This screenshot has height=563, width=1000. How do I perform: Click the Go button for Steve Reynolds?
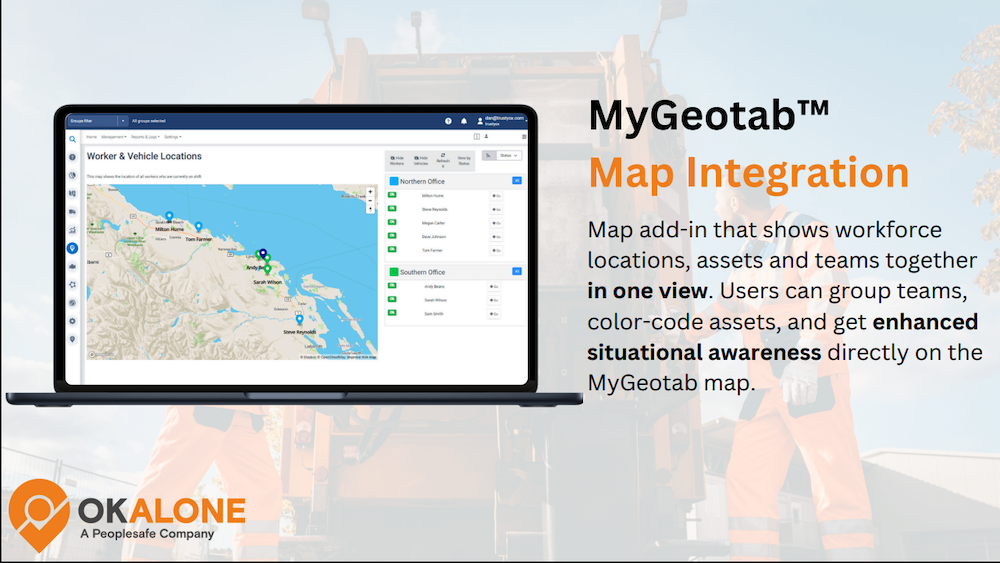tap(496, 210)
